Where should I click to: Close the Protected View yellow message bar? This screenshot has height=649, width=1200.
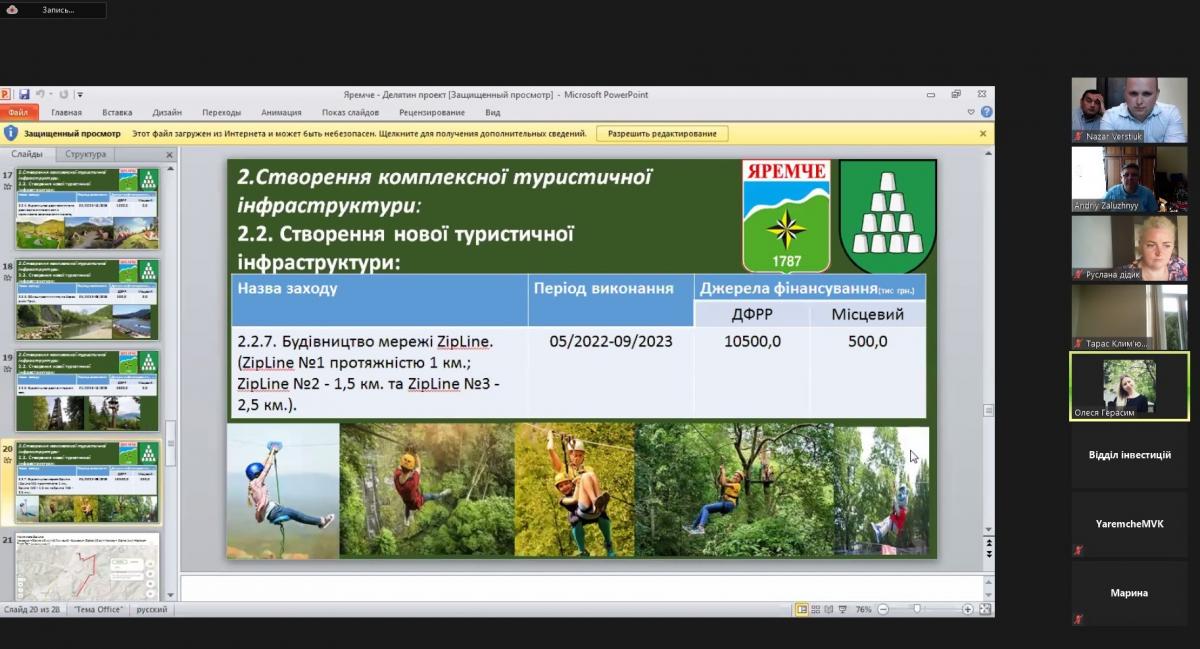coord(982,133)
